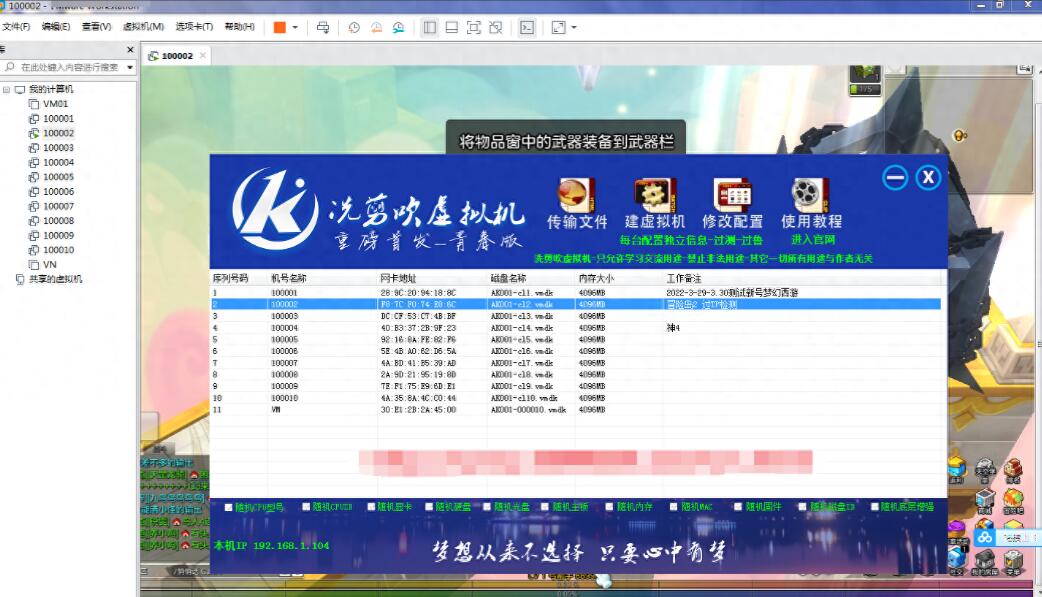This screenshot has height=597, width=1042.
Task: Enable the 随机主板 checkbox
Action: 546,507
